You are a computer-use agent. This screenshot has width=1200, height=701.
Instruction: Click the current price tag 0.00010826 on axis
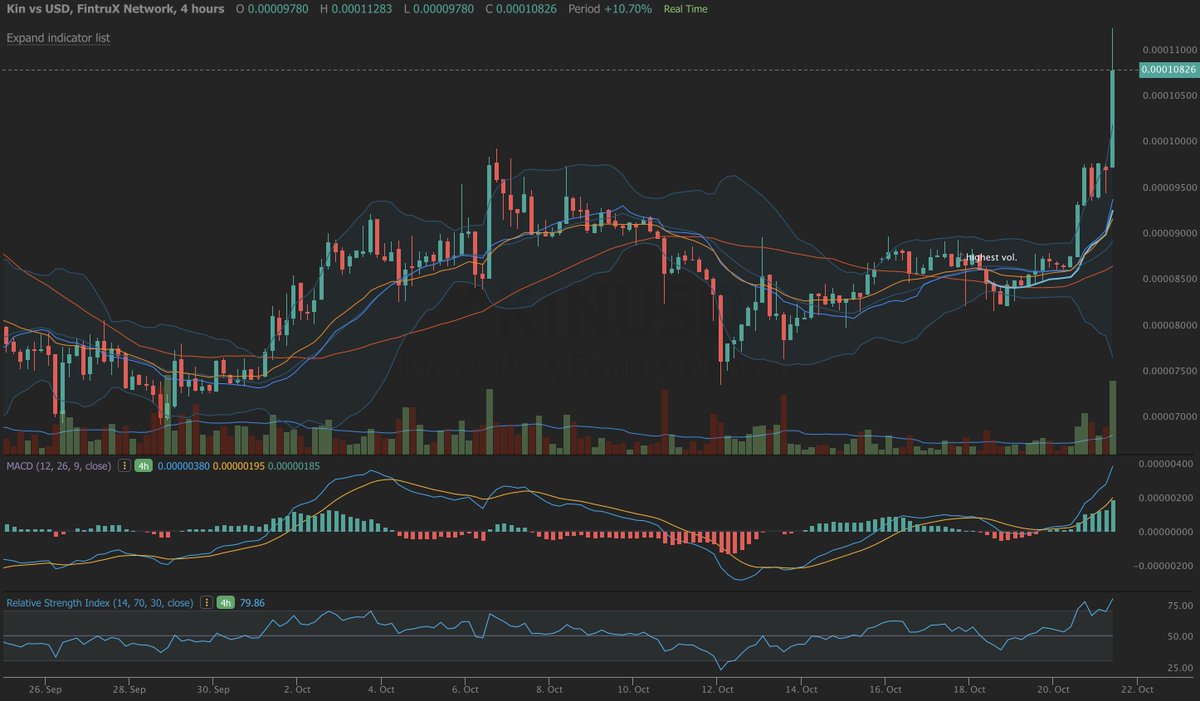coord(1167,70)
